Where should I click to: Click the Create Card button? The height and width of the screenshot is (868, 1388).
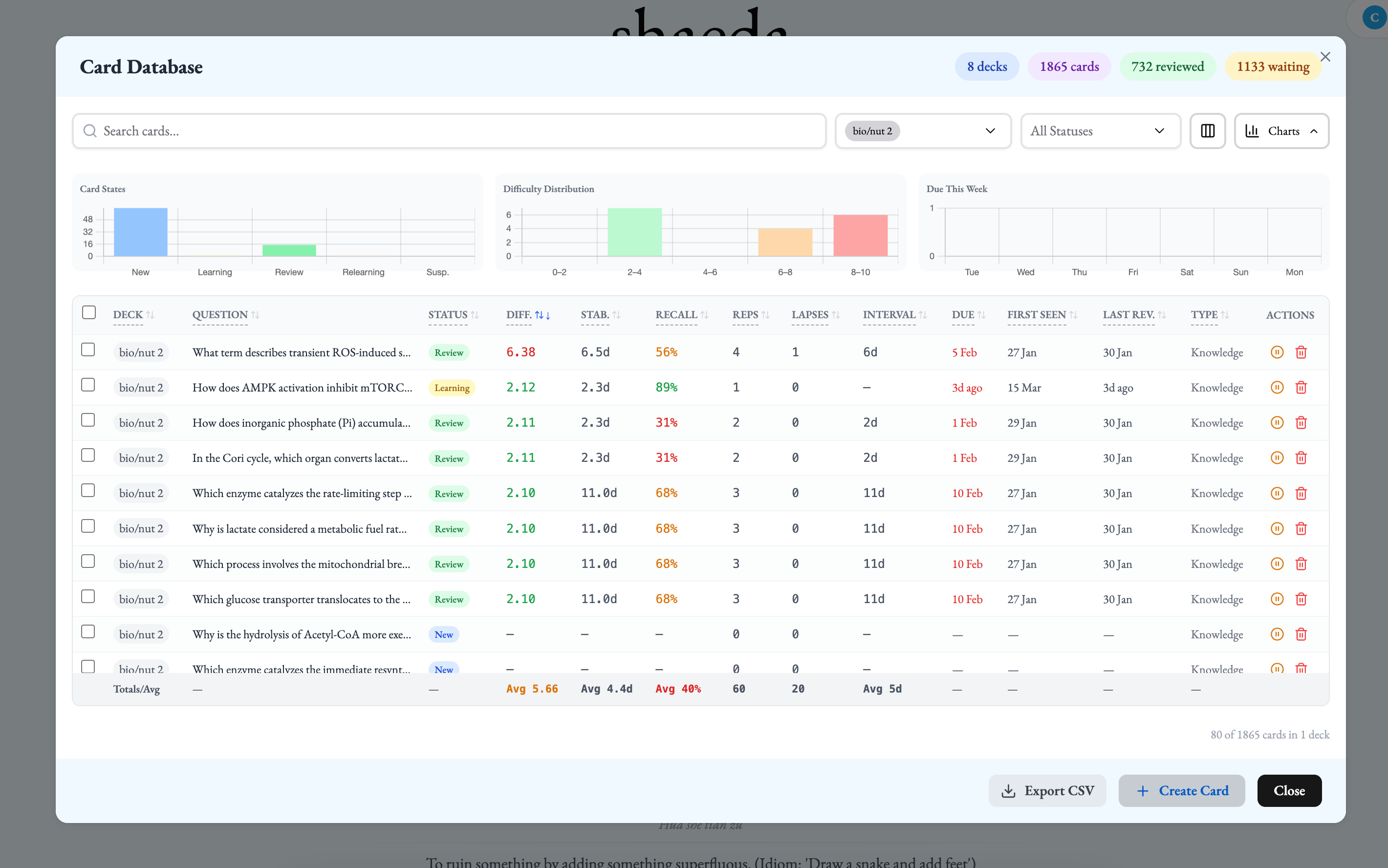[x=1181, y=790]
